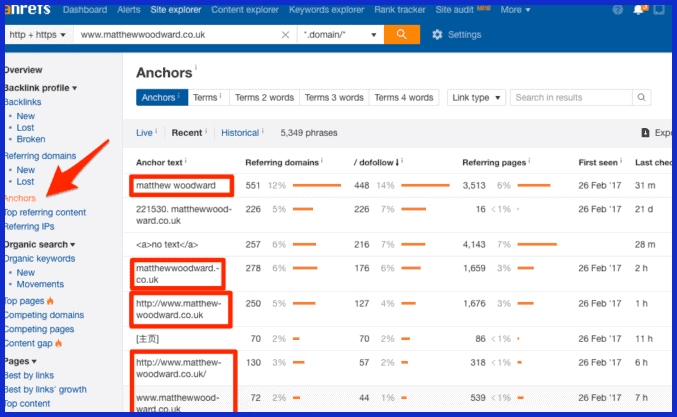Open Settings via the gear icon
This screenshot has height=417, width=677.
coord(437,35)
